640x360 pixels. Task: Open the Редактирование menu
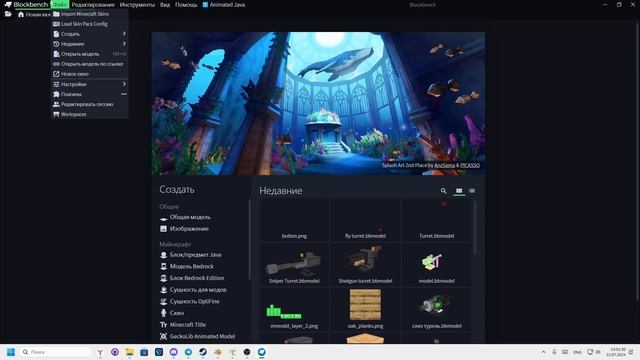click(93, 4)
